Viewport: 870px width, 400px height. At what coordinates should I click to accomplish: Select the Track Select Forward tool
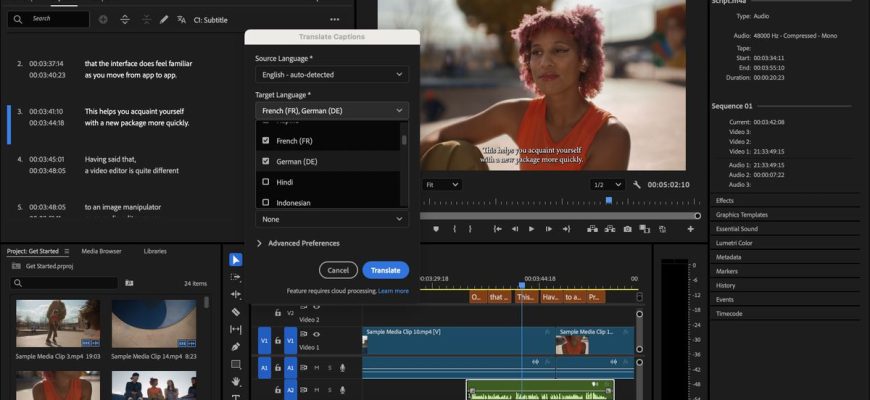click(236, 277)
